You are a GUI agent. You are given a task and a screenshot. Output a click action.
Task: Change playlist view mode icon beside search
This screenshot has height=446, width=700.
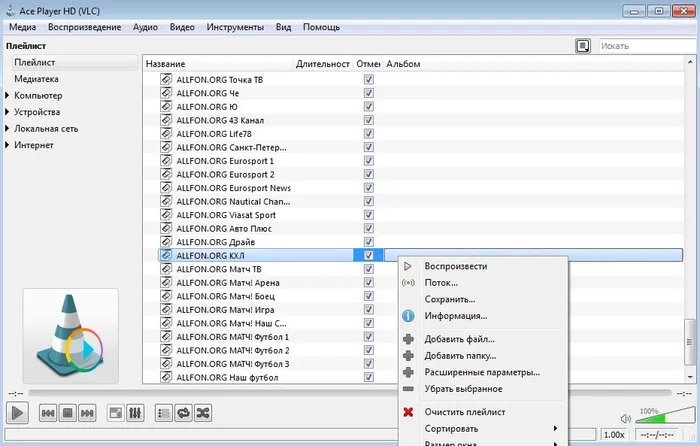pos(583,46)
